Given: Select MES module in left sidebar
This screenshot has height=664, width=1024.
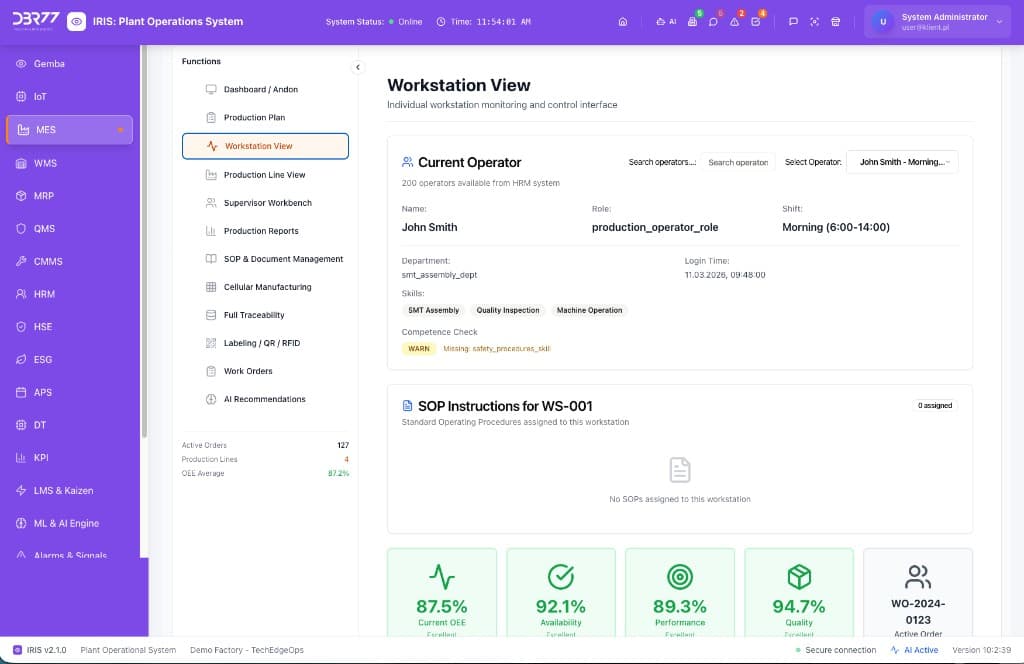Looking at the screenshot, I should (x=69, y=130).
